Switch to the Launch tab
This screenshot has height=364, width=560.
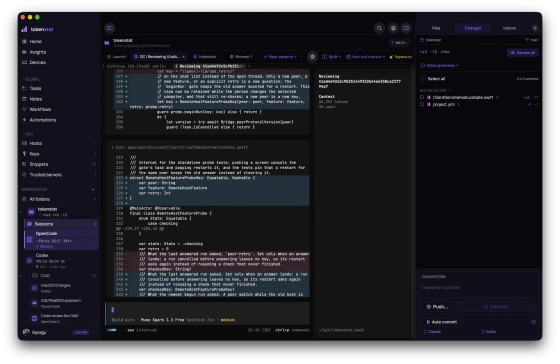coord(116,56)
